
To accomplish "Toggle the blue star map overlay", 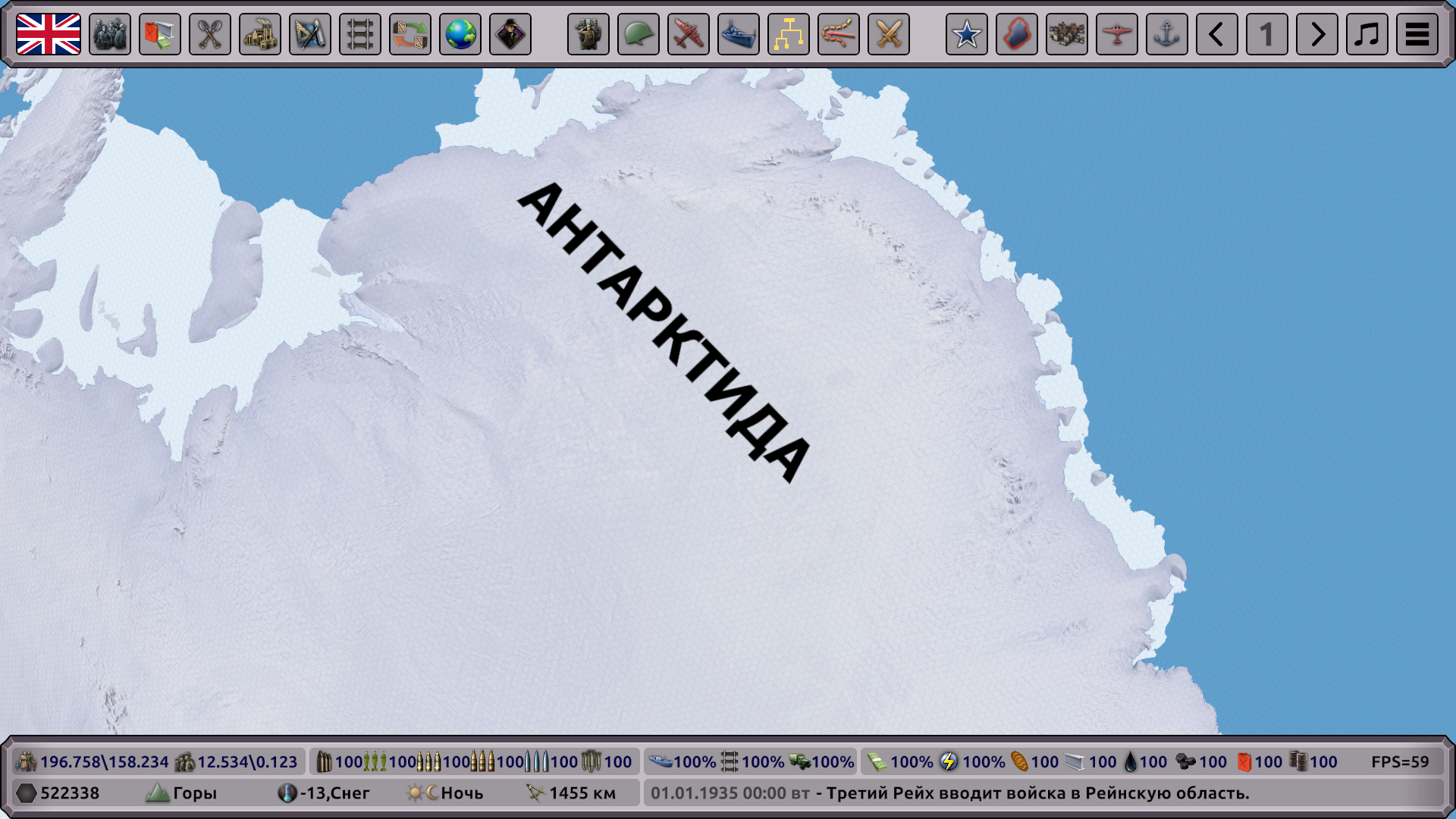I will (967, 34).
